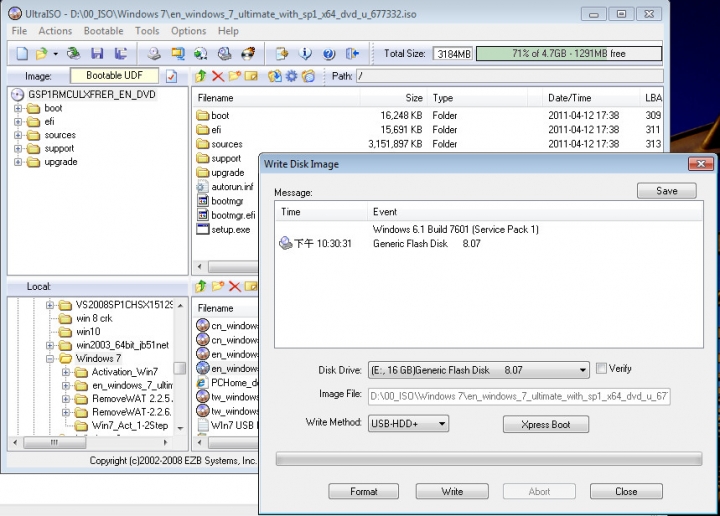Image resolution: width=720 pixels, height=516 pixels.
Task: Click the Convert image toolbar icon
Action: (201, 54)
